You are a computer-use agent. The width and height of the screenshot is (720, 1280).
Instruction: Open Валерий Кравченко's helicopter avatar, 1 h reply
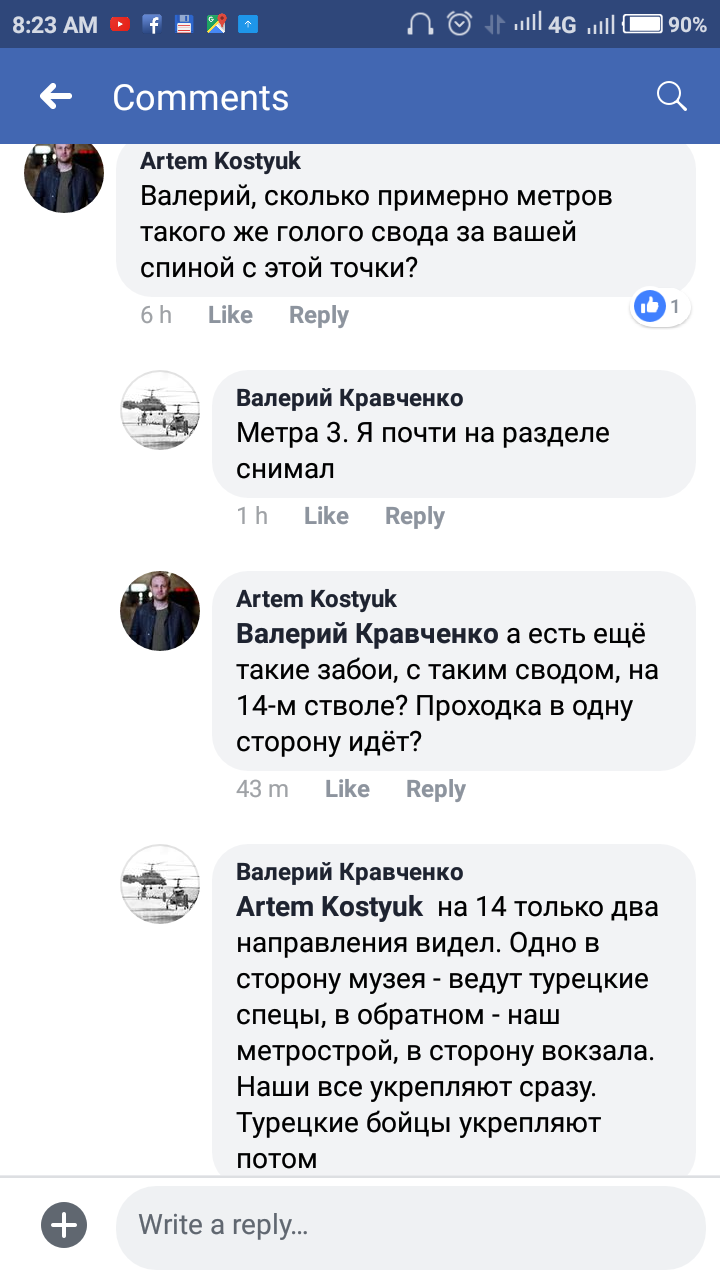click(160, 410)
